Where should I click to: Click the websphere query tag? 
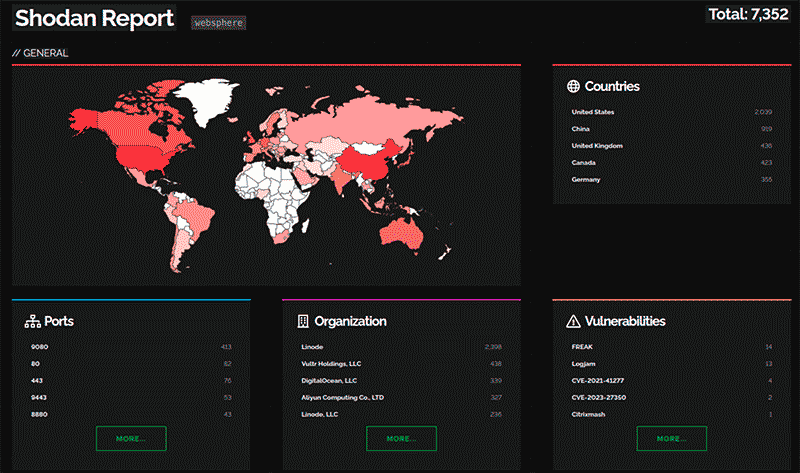coord(218,22)
